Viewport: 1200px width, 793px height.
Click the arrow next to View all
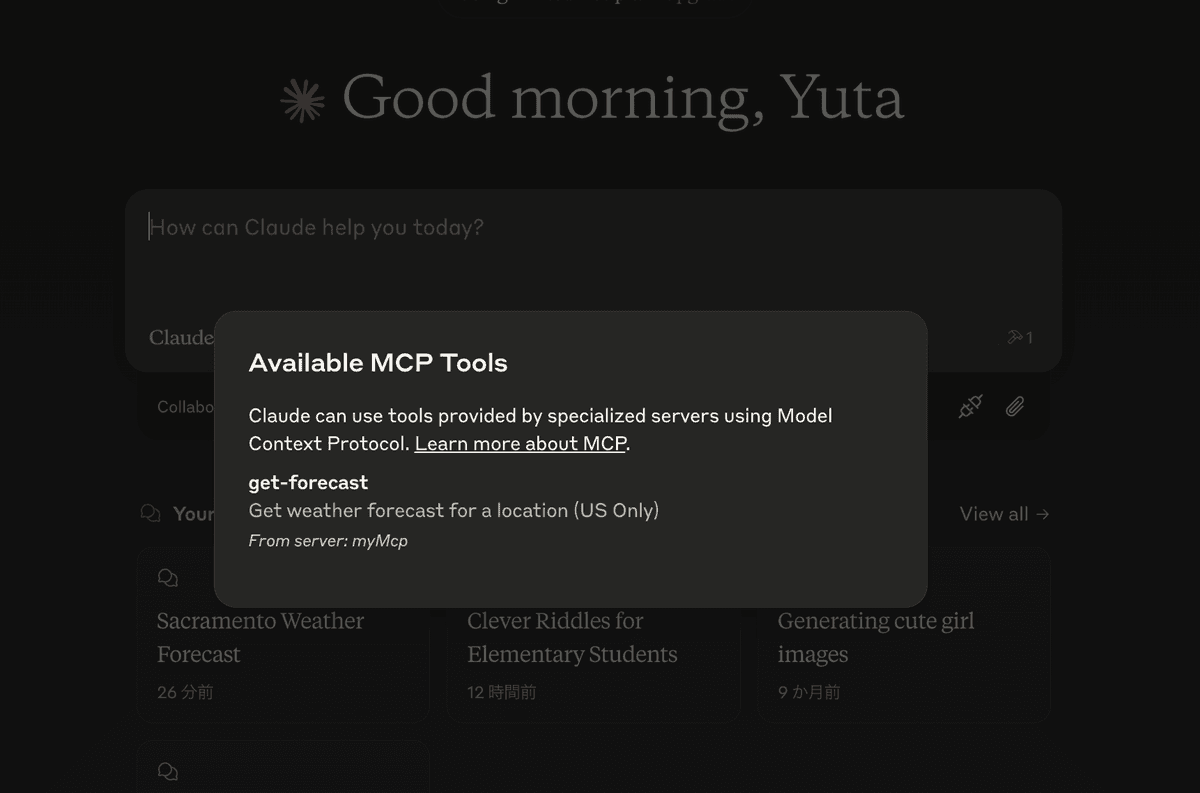click(x=1043, y=514)
